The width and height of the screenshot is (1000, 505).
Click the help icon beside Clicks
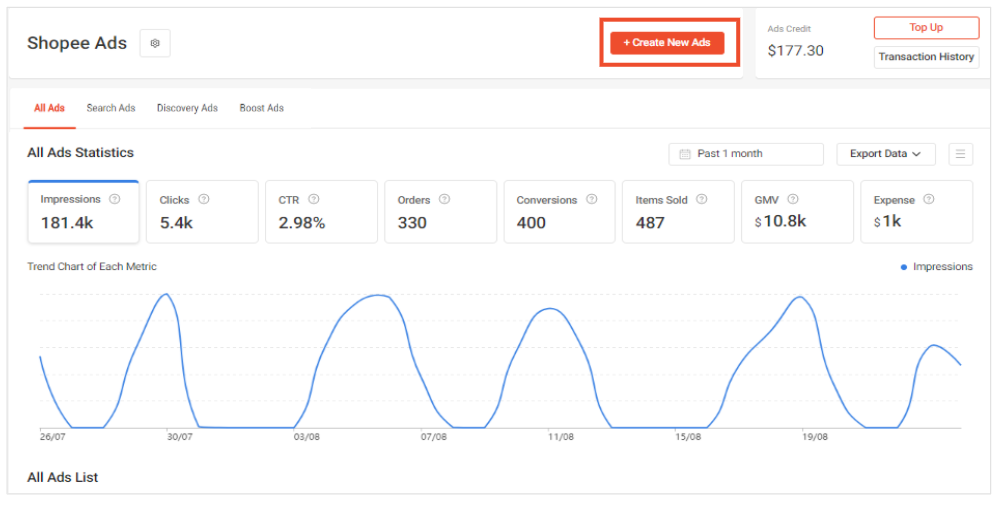tap(203, 199)
